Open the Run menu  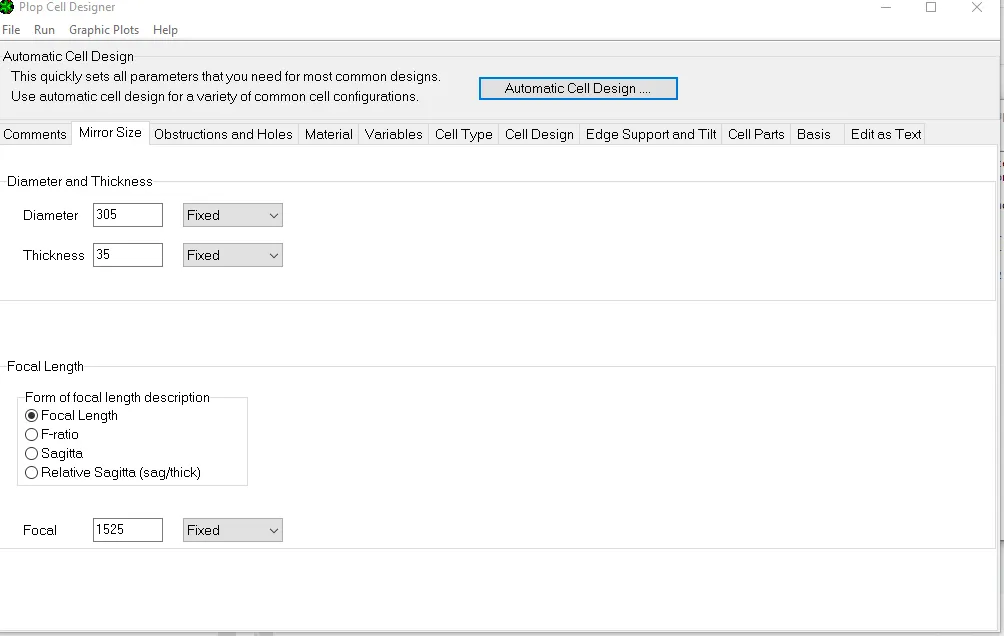tap(44, 30)
